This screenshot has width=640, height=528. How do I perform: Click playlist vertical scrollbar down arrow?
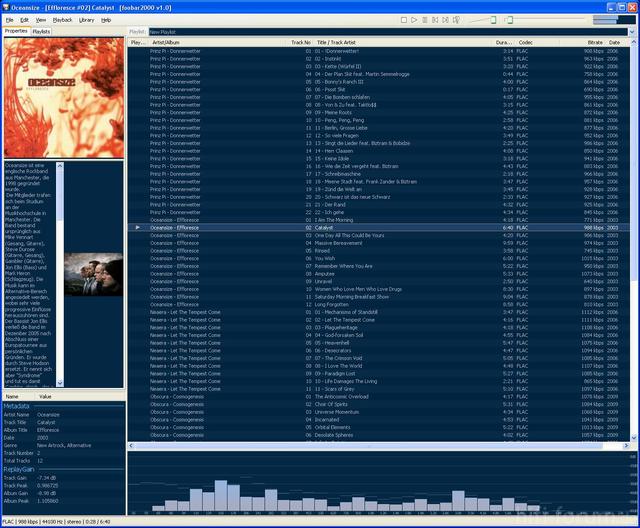(633, 437)
